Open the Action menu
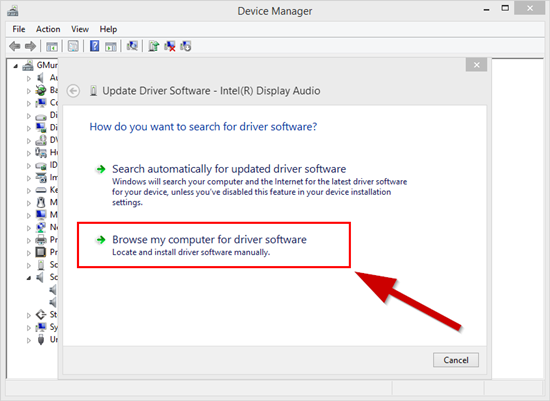The image size is (550, 401). 48,29
